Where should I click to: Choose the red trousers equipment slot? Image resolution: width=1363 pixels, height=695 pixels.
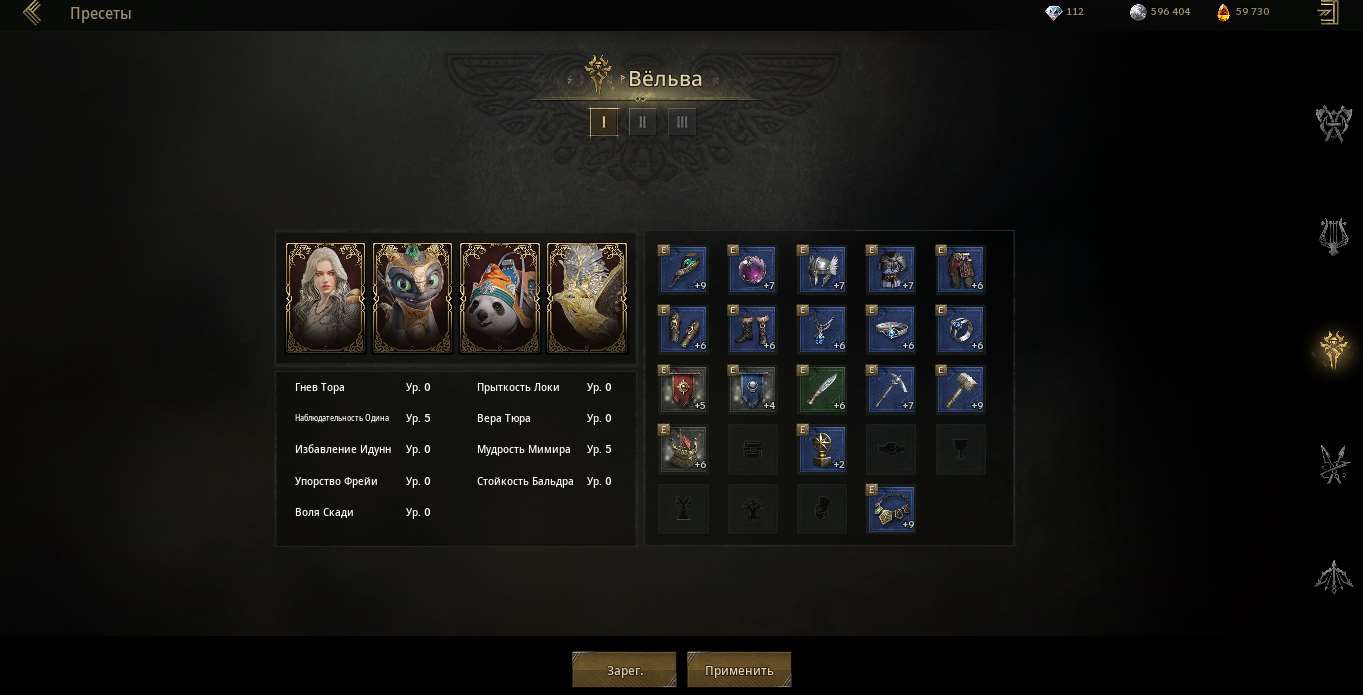click(x=961, y=270)
